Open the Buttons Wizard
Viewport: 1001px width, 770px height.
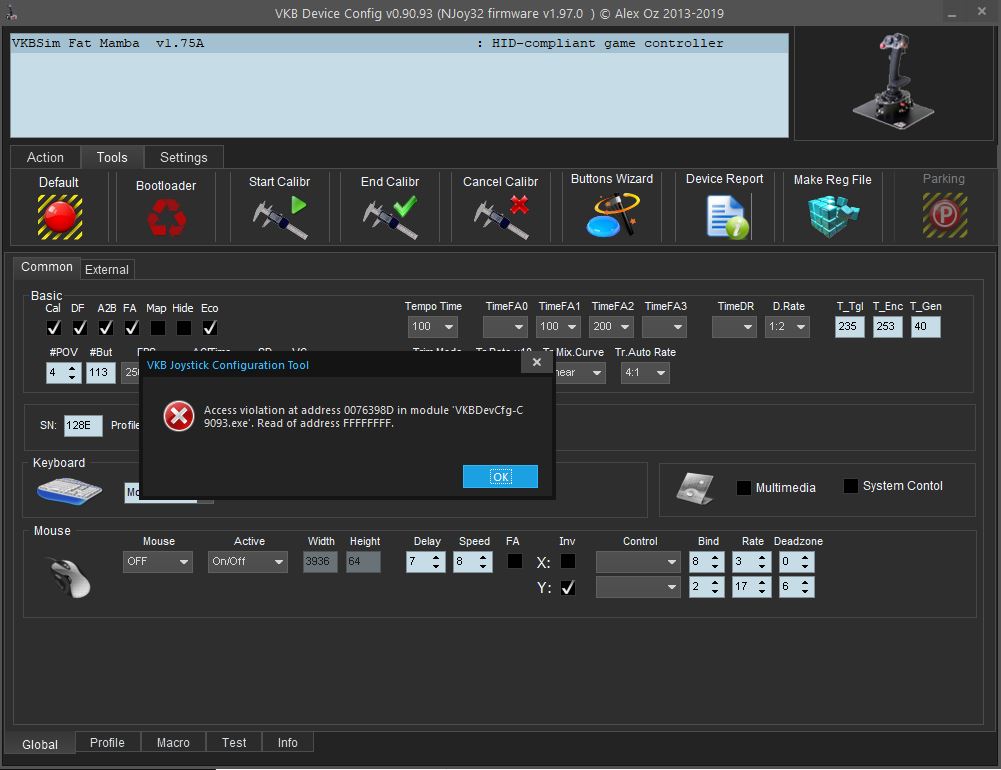pos(612,216)
